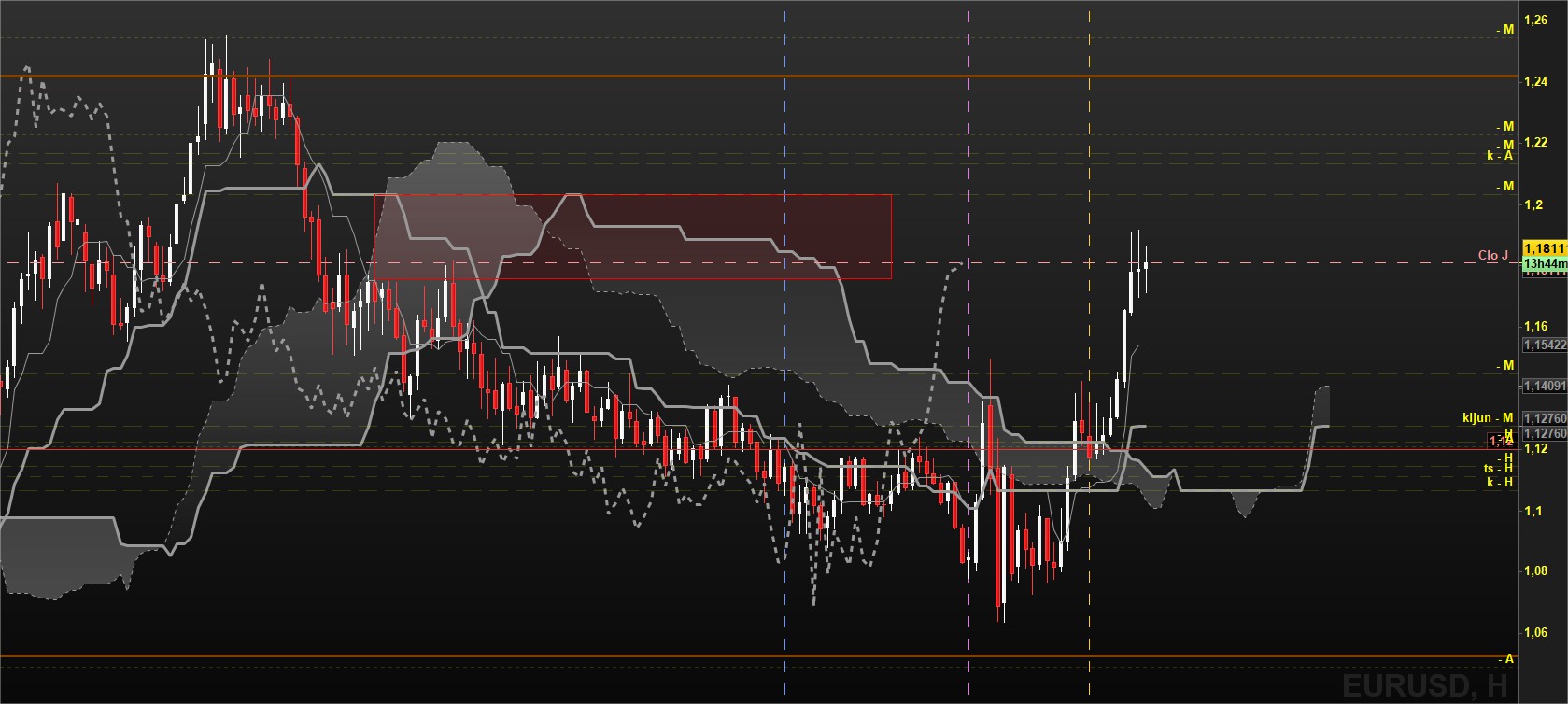Click the 1,08 price axis label
This screenshot has height=704, width=1568.
tap(1535, 570)
